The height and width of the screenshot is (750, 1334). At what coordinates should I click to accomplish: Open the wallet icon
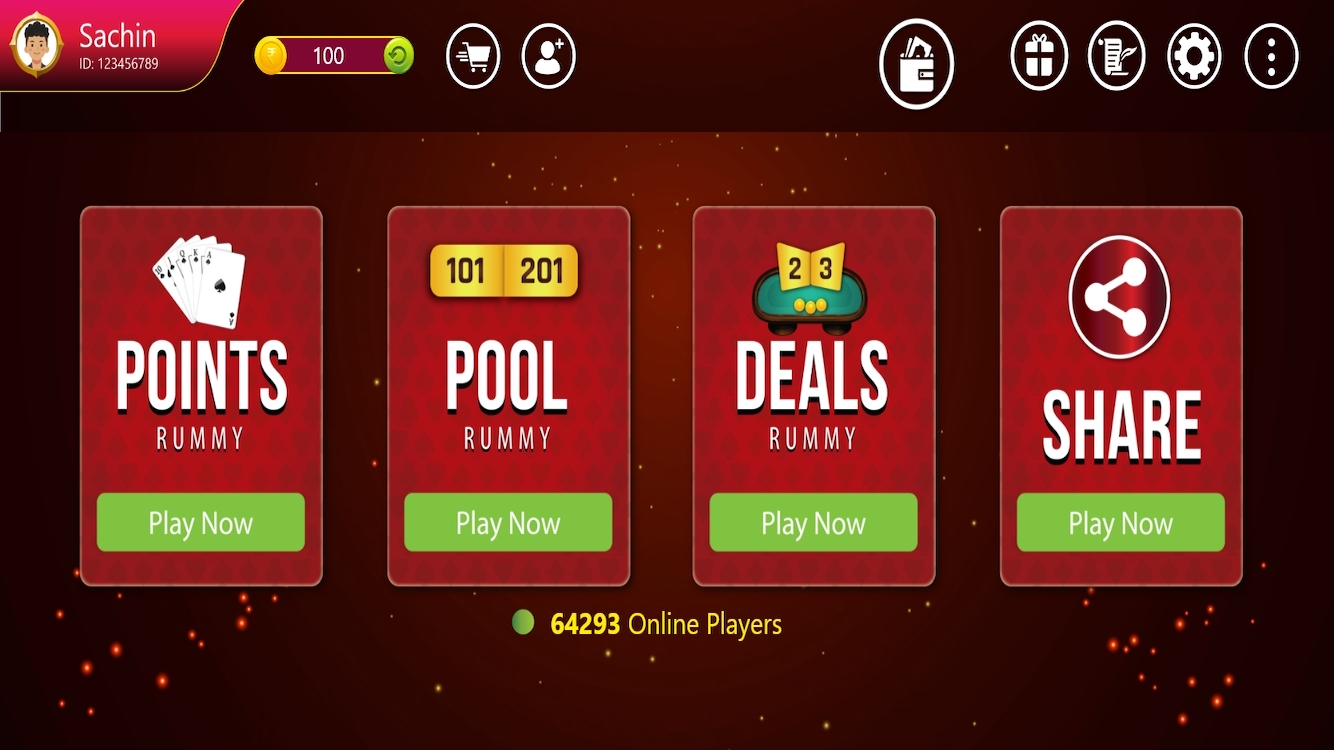click(x=917, y=64)
